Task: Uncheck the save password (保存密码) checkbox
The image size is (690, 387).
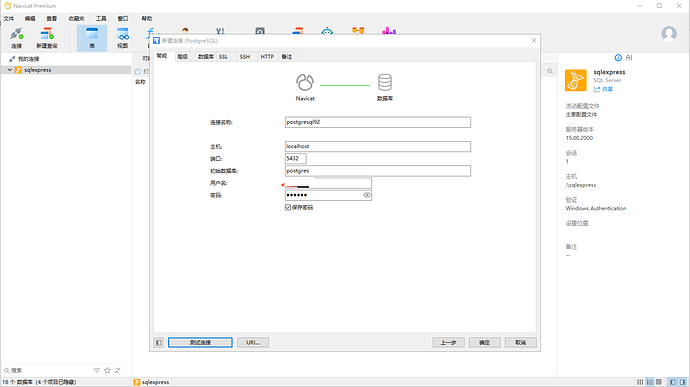Action: 288,207
